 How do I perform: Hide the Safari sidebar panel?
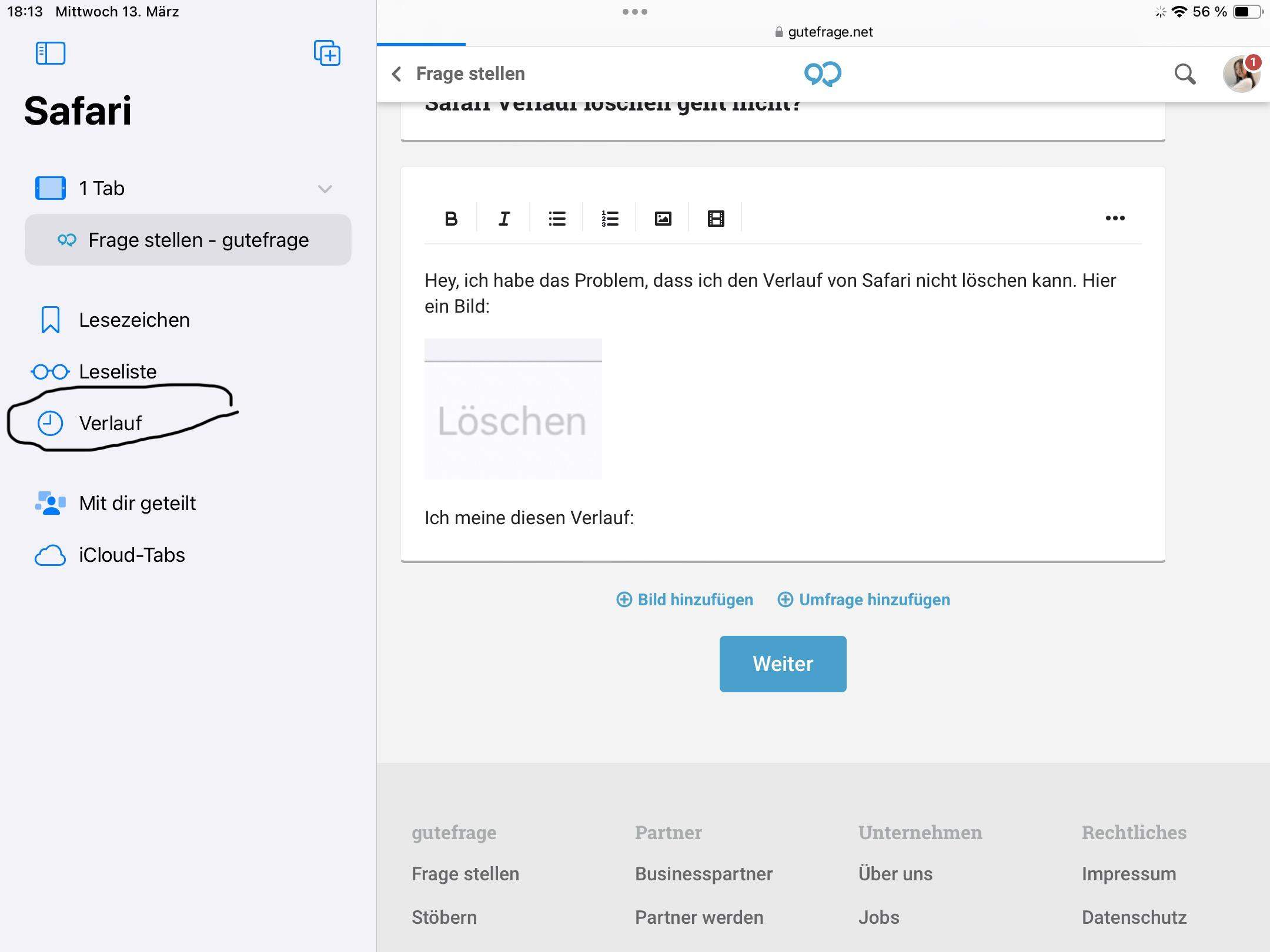click(51, 53)
